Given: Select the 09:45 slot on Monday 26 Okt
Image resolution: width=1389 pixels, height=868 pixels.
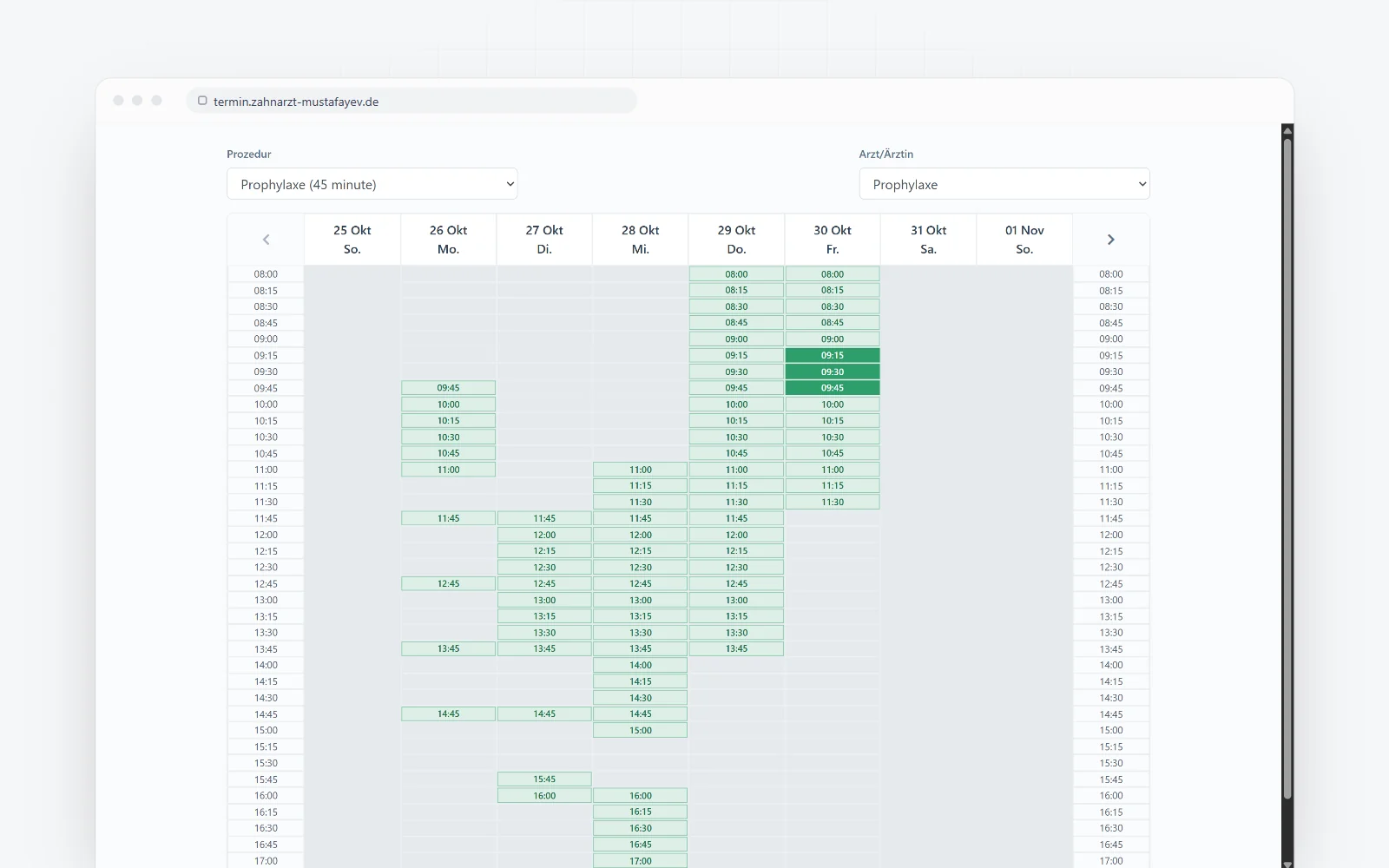Looking at the screenshot, I should (448, 388).
